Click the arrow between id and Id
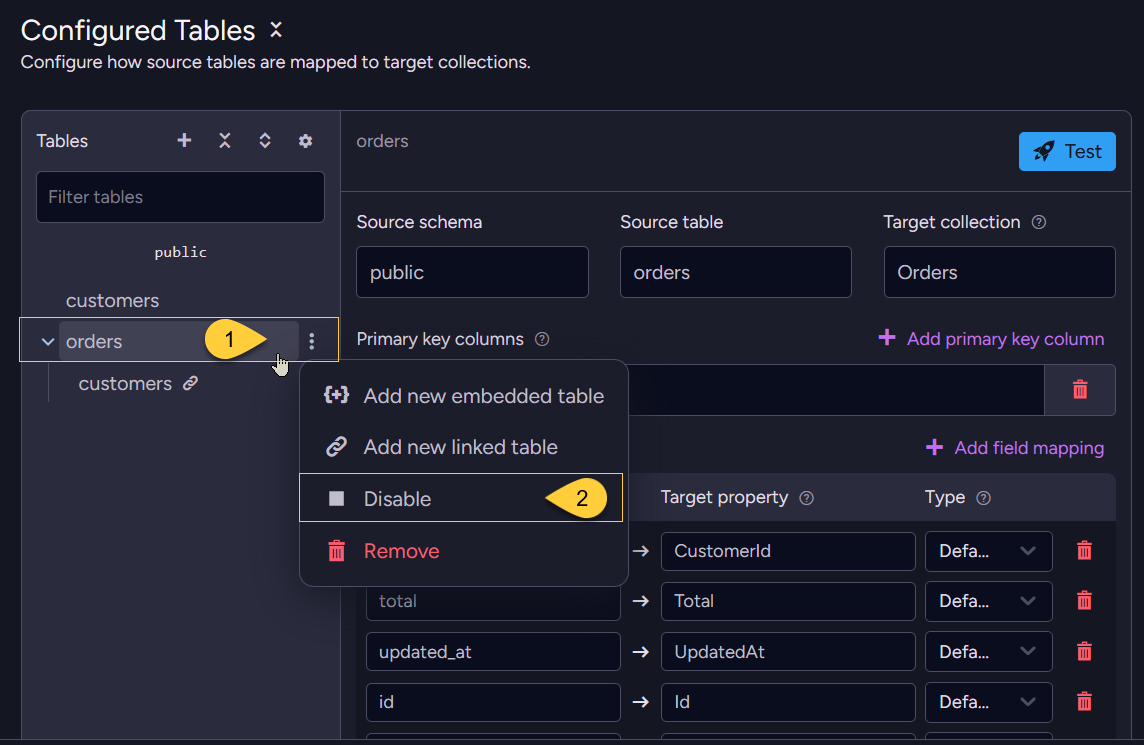 pyautogui.click(x=641, y=702)
